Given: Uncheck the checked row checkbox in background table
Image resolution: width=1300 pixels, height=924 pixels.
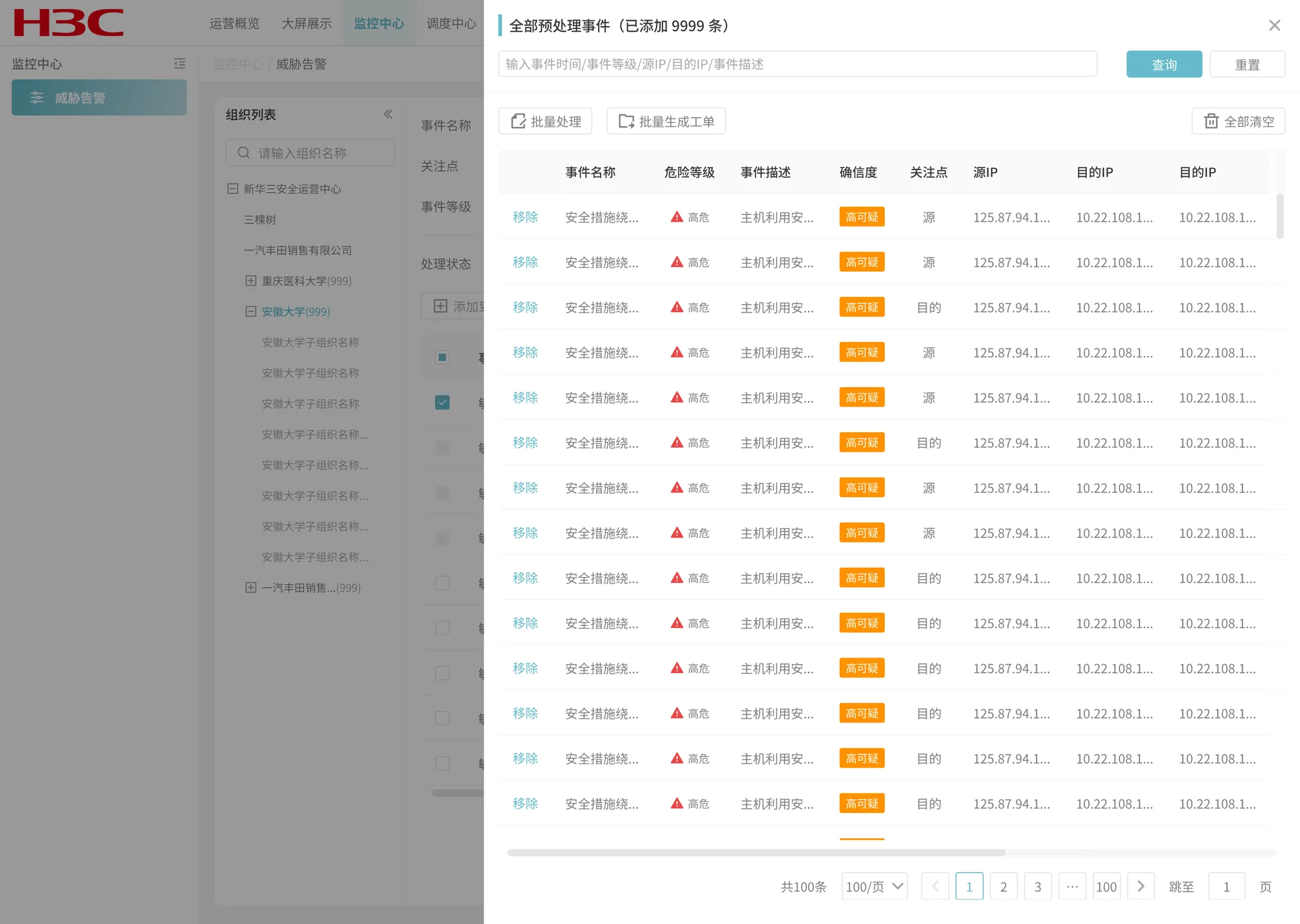Looking at the screenshot, I should pyautogui.click(x=442, y=402).
